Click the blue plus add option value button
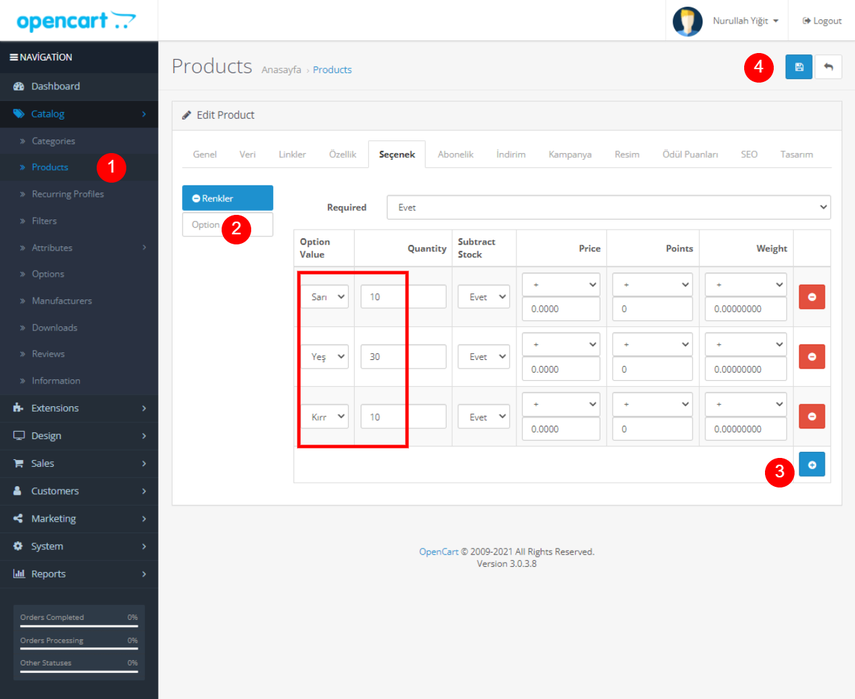855x699 pixels. 811,465
